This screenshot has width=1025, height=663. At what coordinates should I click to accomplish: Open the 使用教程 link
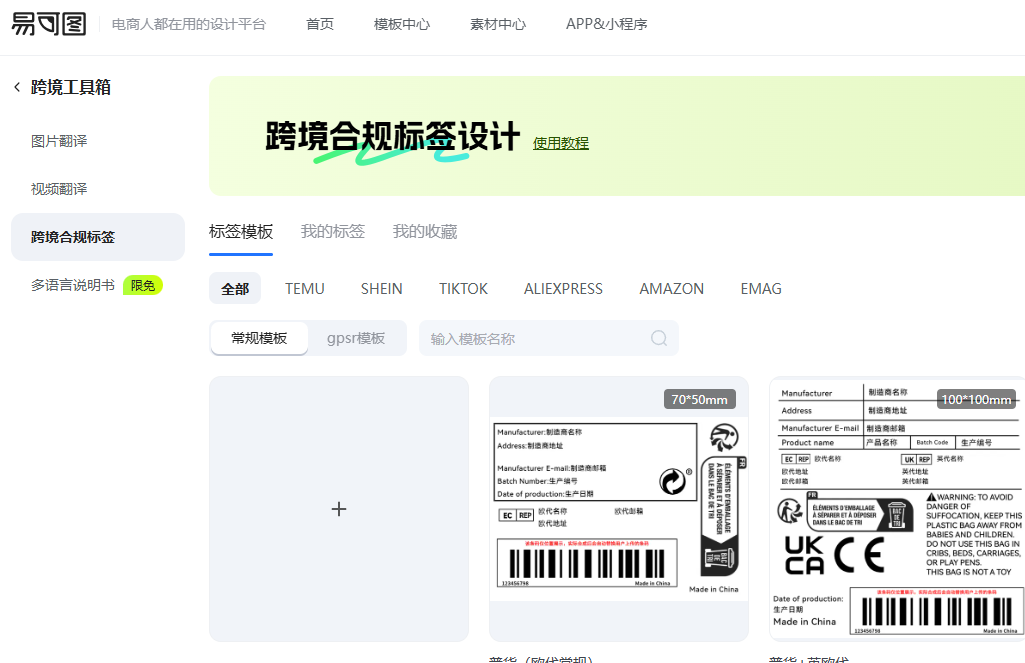point(561,143)
